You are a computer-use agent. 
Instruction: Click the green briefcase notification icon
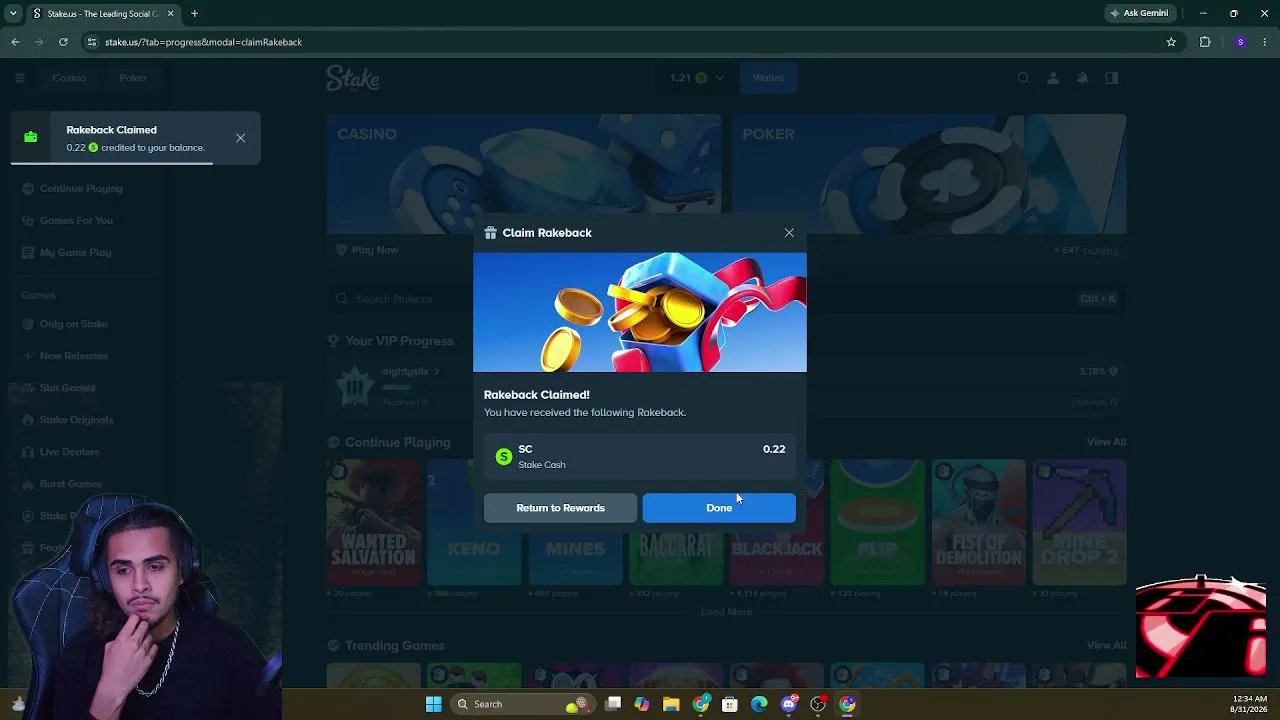click(31, 138)
